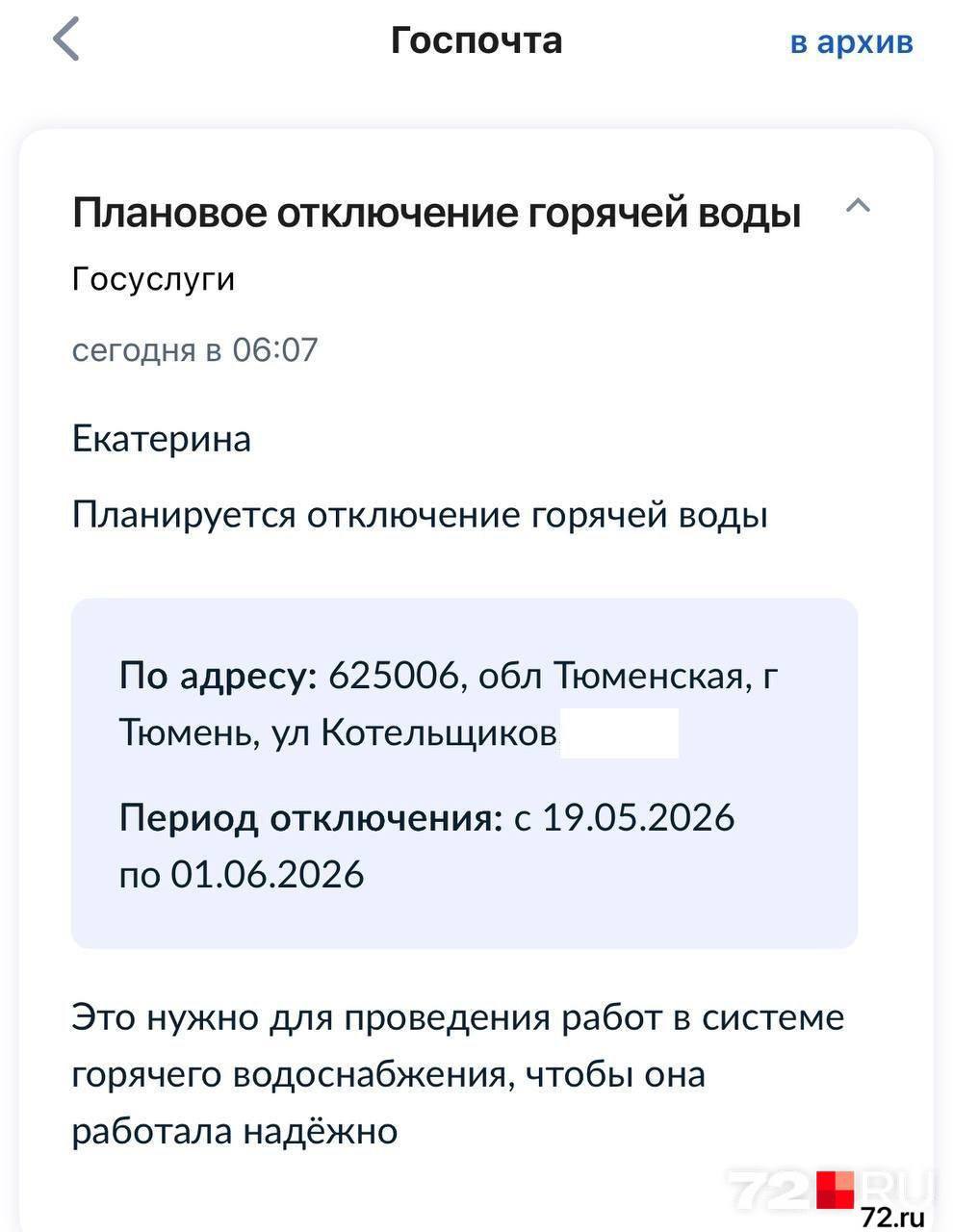Click the small black "72.ru" watermark text
The width and height of the screenshot is (953, 1232).
point(893,1217)
